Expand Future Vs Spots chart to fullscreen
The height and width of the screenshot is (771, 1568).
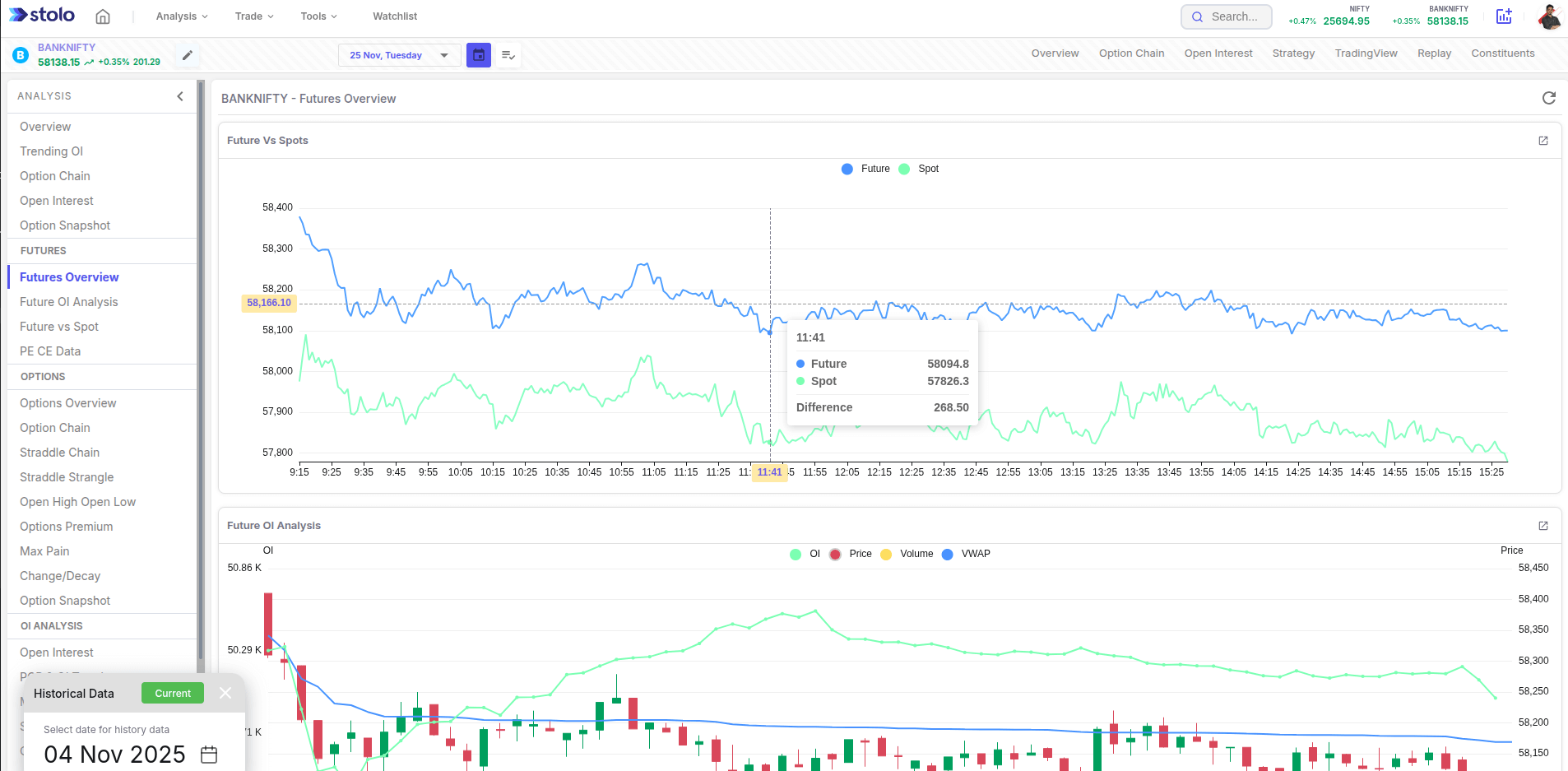pyautogui.click(x=1543, y=141)
